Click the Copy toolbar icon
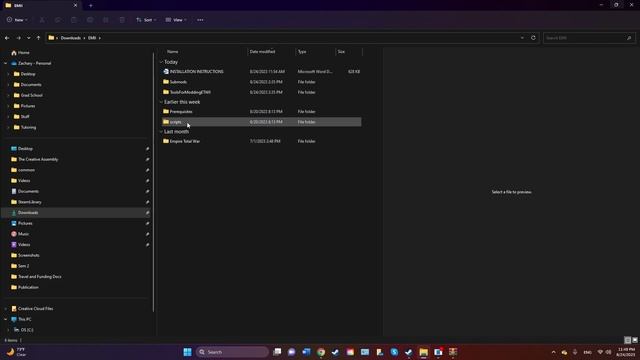 tap(58, 20)
